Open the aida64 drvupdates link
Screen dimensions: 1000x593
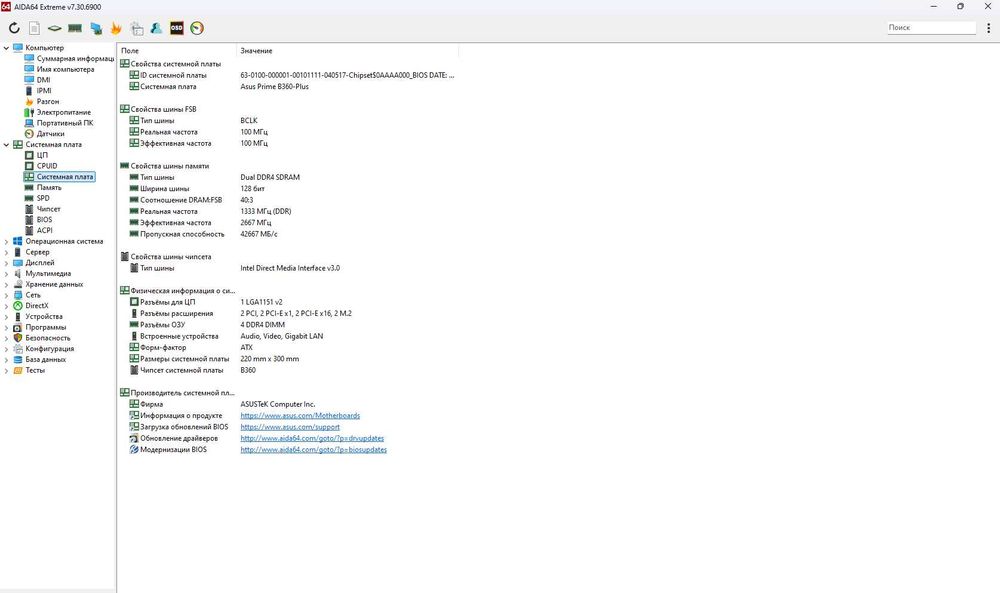(x=312, y=439)
